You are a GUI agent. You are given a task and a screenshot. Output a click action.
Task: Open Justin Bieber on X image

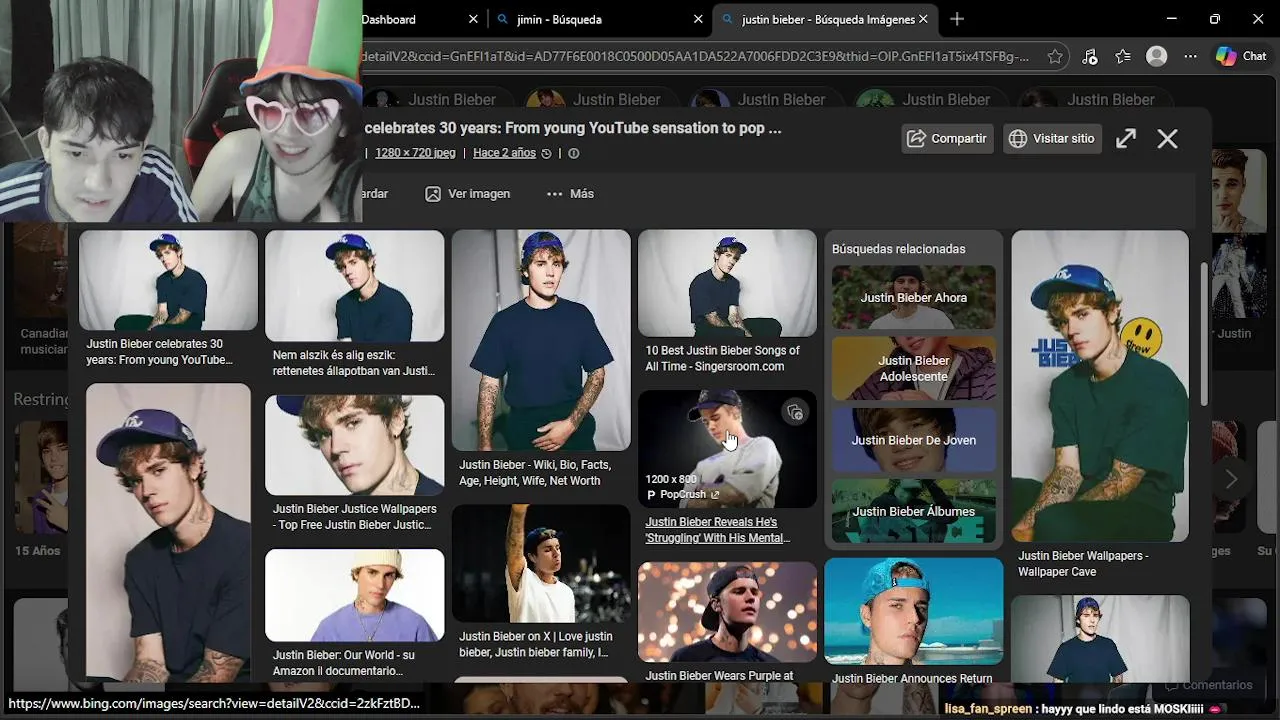[x=541, y=564]
